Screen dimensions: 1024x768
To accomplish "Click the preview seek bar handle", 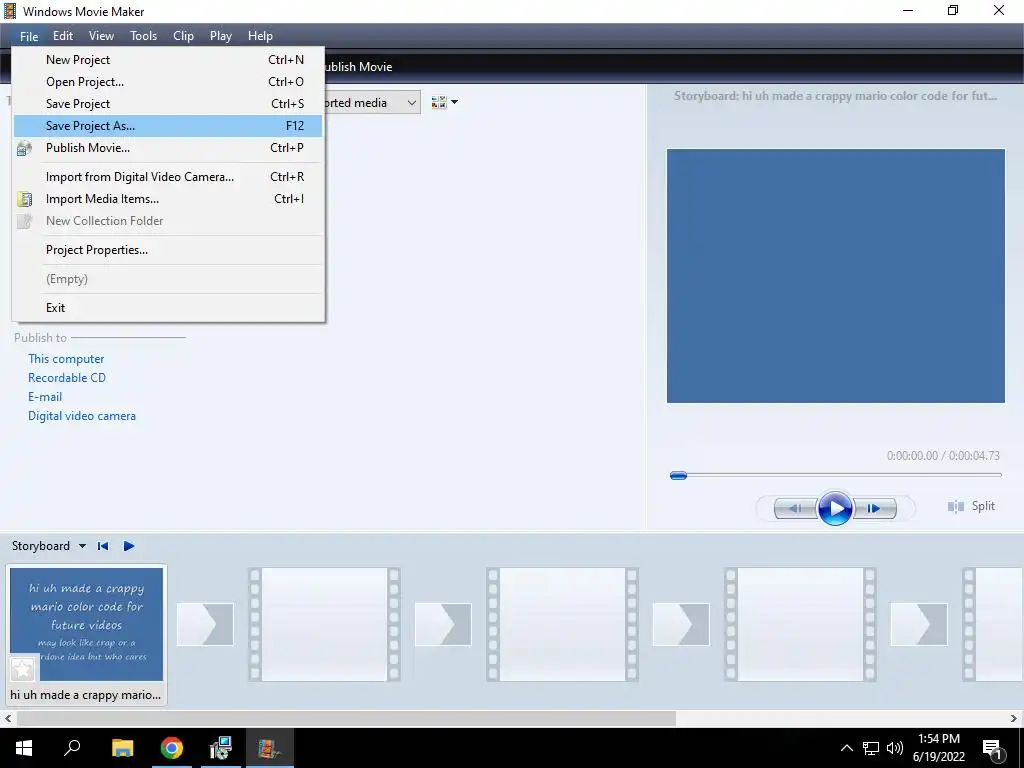I will [679, 475].
